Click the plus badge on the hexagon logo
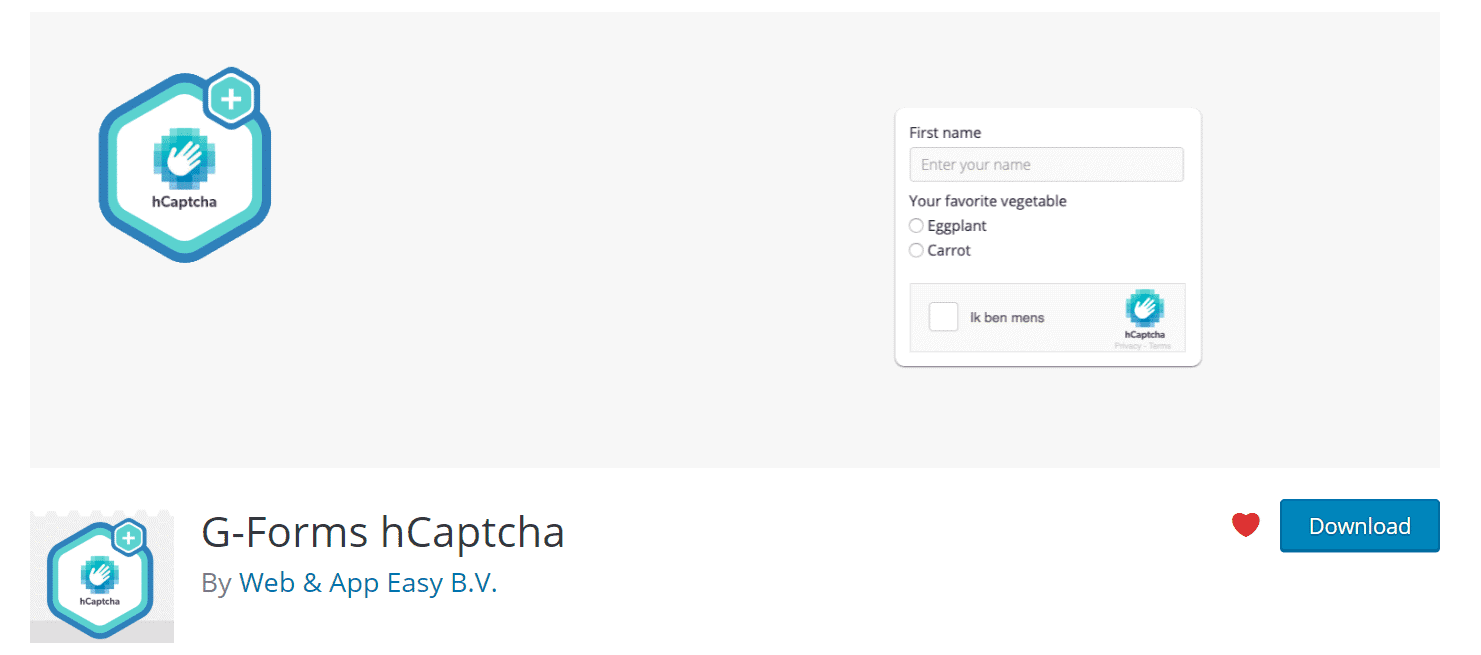The image size is (1481, 655). coord(231,96)
